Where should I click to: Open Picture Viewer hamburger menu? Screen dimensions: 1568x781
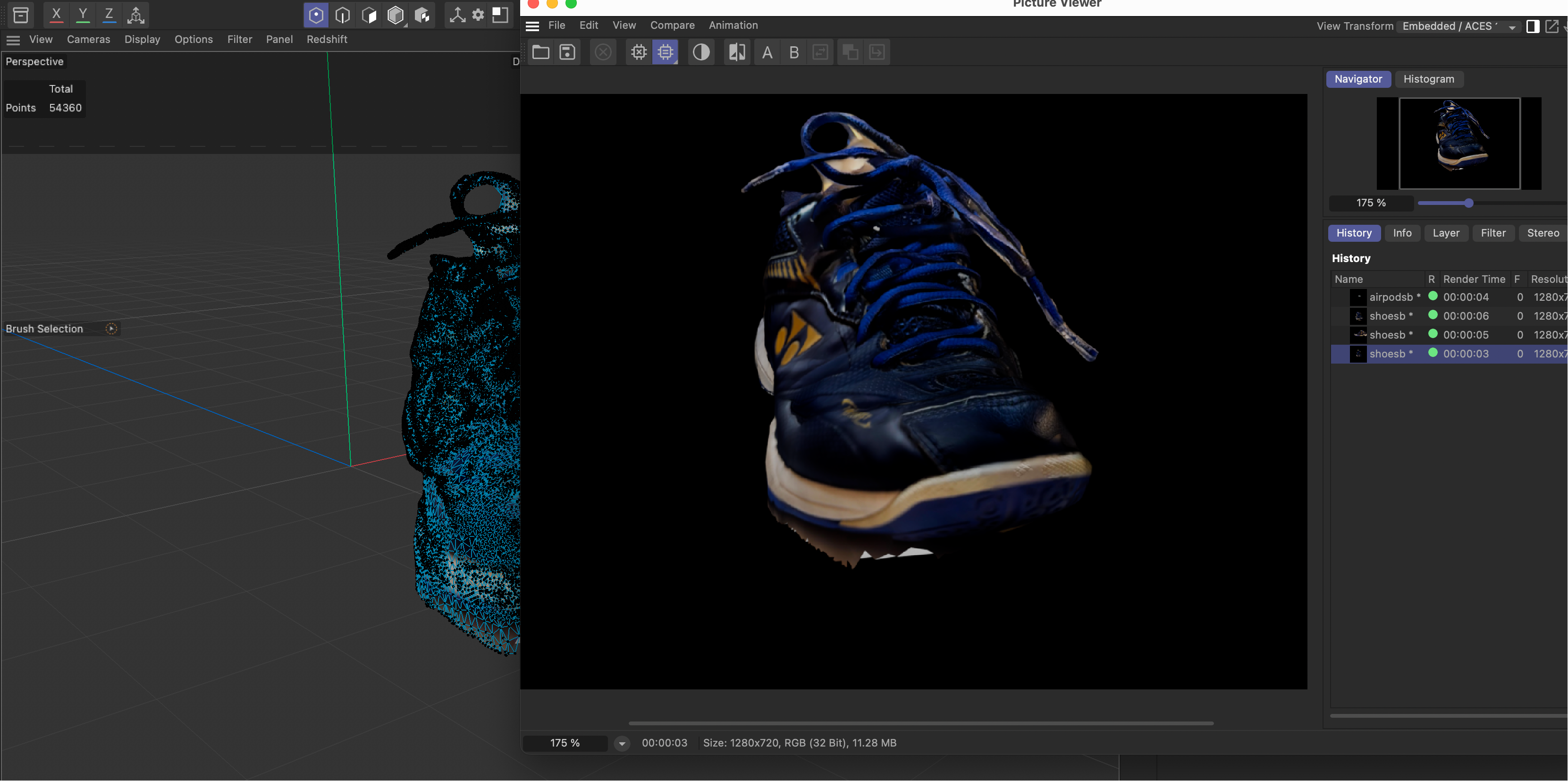(x=532, y=25)
